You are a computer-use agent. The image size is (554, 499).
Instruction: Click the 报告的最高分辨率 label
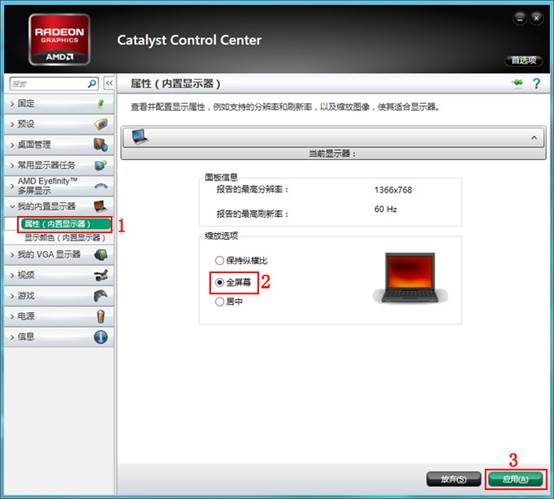[252, 189]
